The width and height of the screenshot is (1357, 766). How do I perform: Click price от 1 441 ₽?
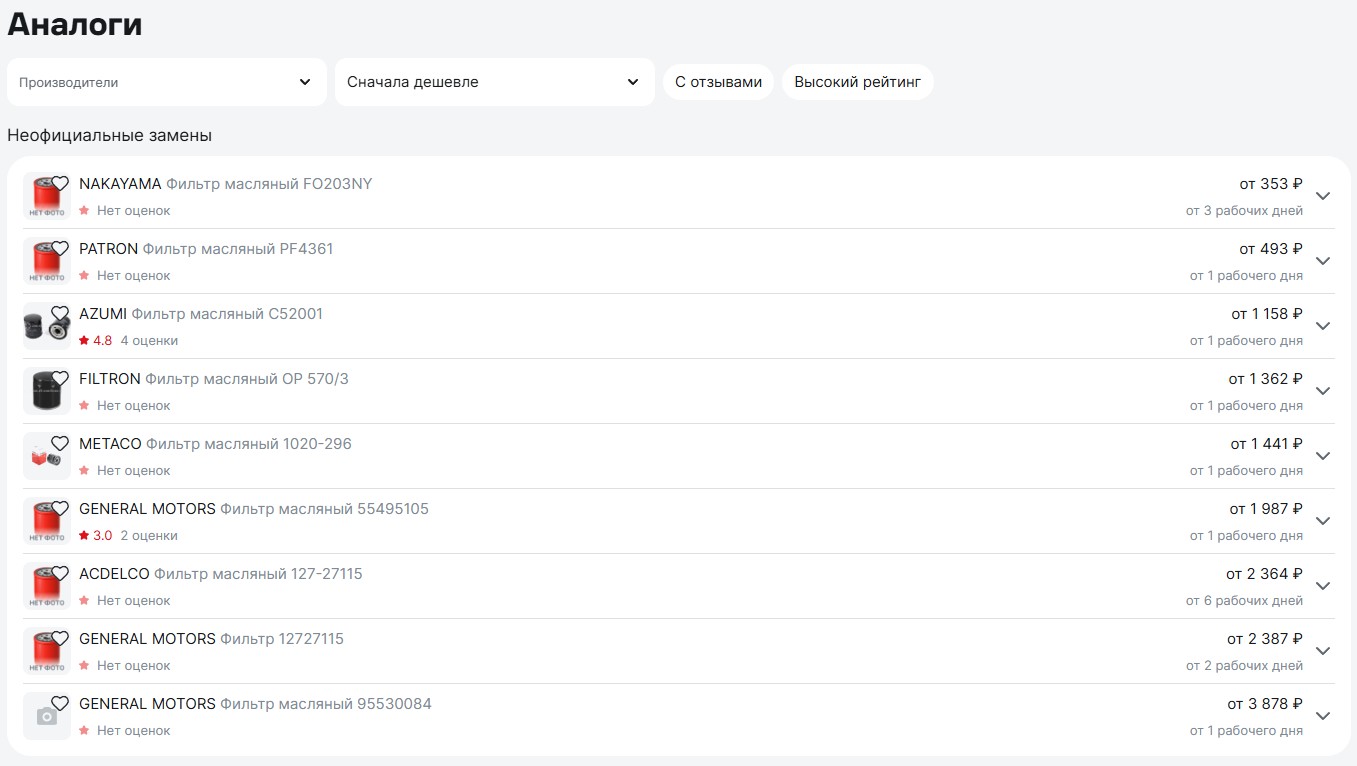pos(1267,444)
